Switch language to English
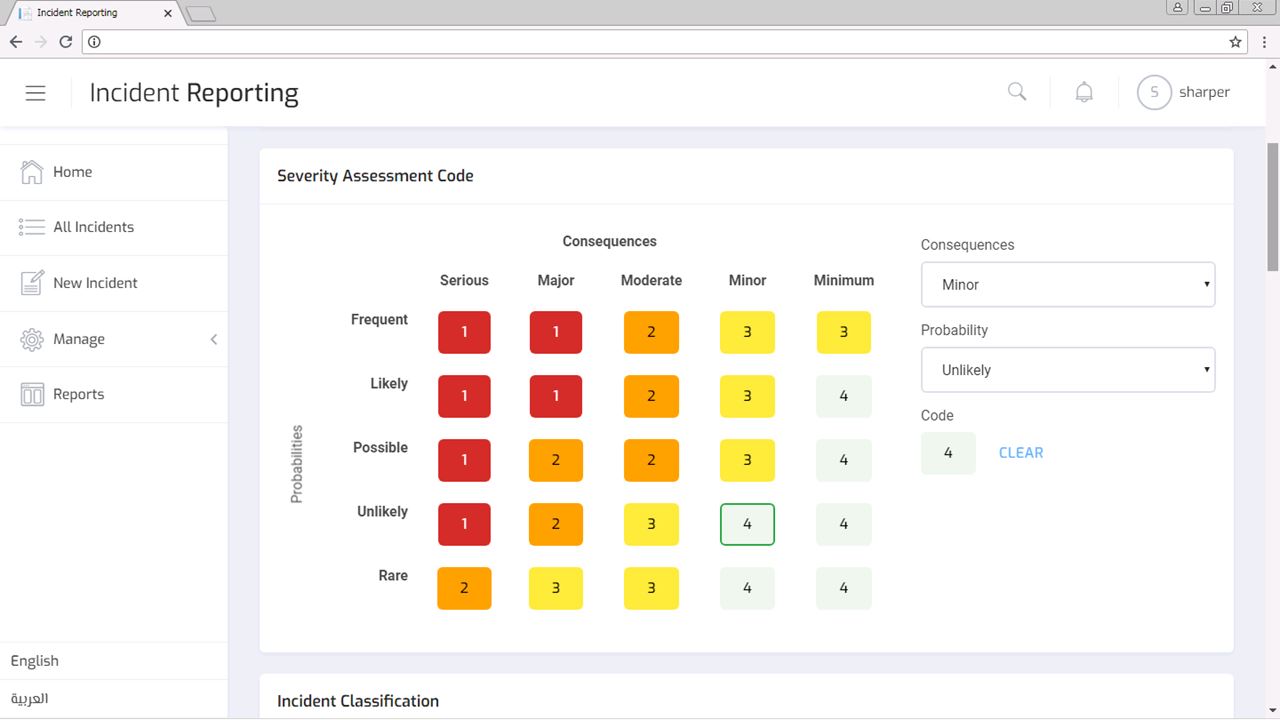 pyautogui.click(x=35, y=661)
